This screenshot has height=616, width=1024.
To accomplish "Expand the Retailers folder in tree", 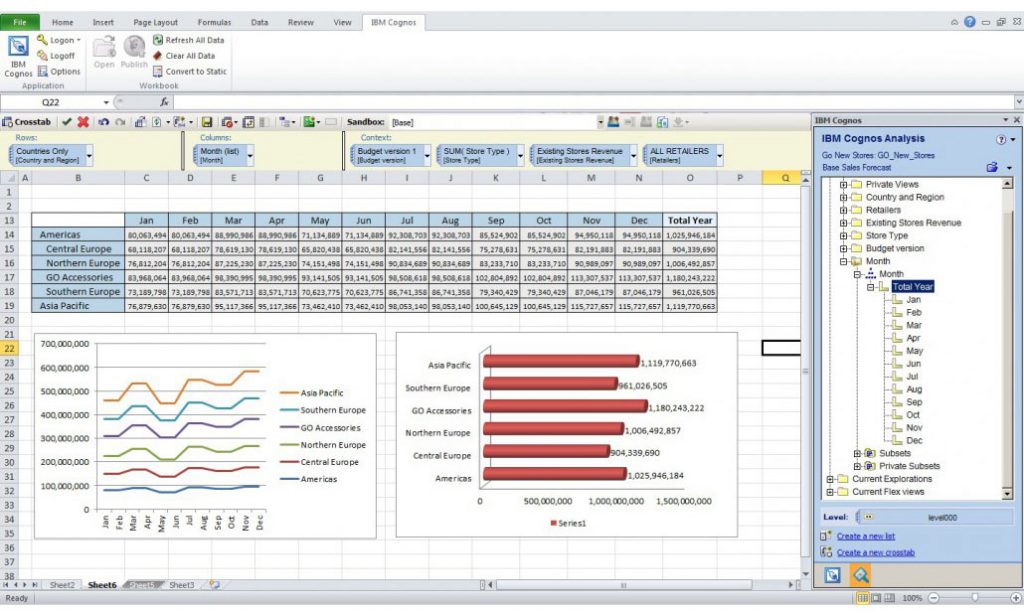I will (x=843, y=210).
